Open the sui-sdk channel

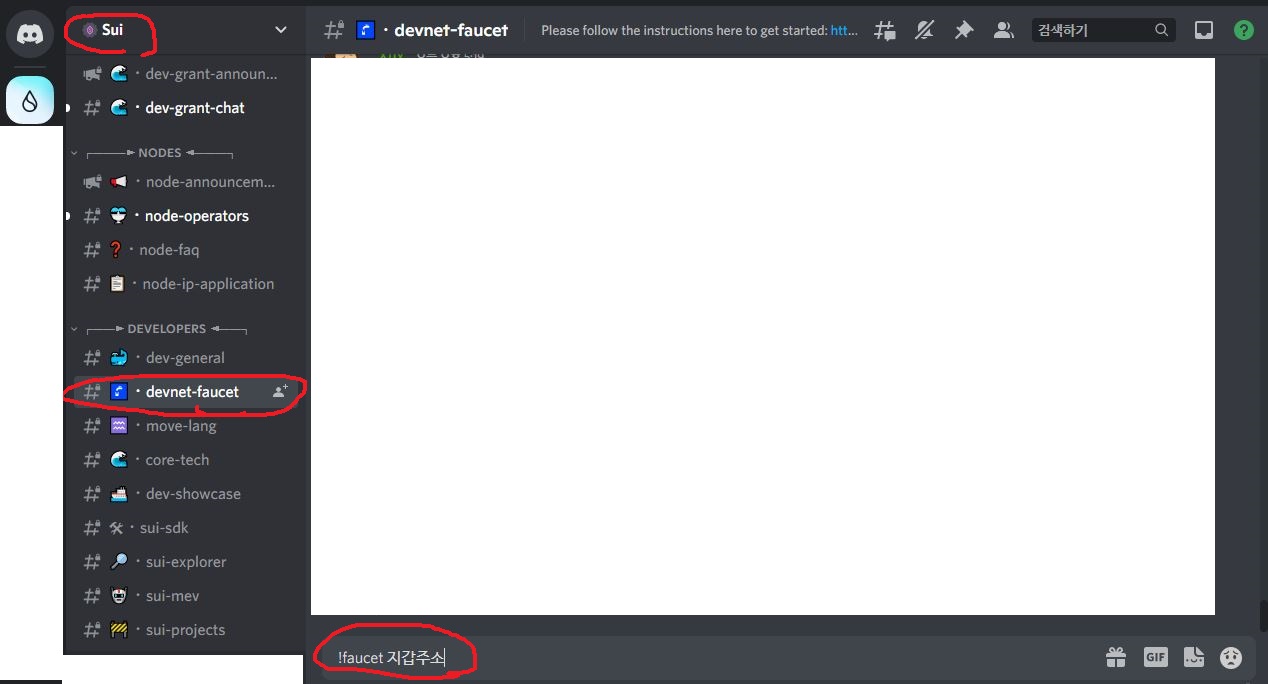[185, 528]
